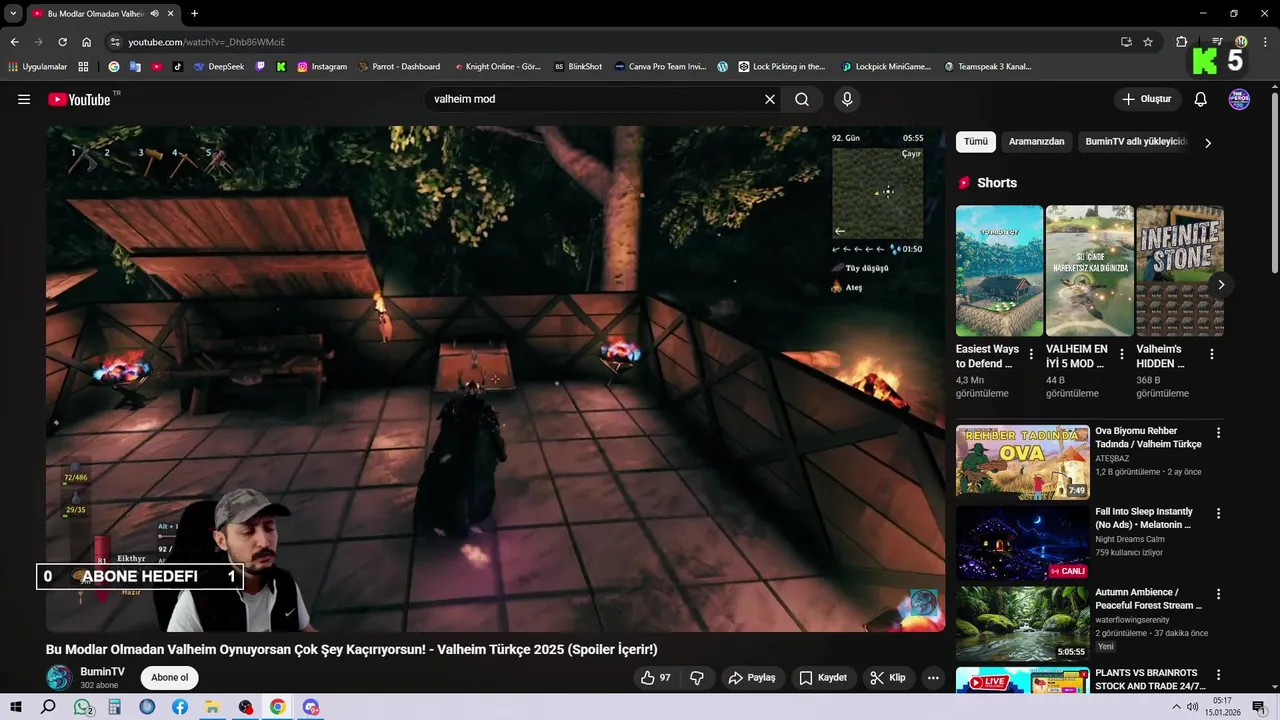Open options for Valheim's HIDDEN short
Viewport: 1280px width, 720px height.
(1212, 354)
